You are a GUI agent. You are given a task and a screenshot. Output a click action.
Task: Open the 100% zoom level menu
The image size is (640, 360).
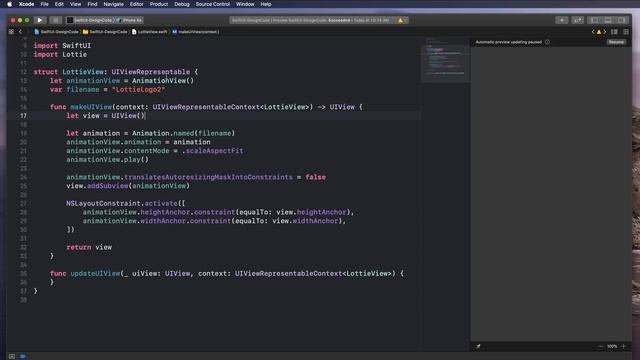[x=612, y=347]
